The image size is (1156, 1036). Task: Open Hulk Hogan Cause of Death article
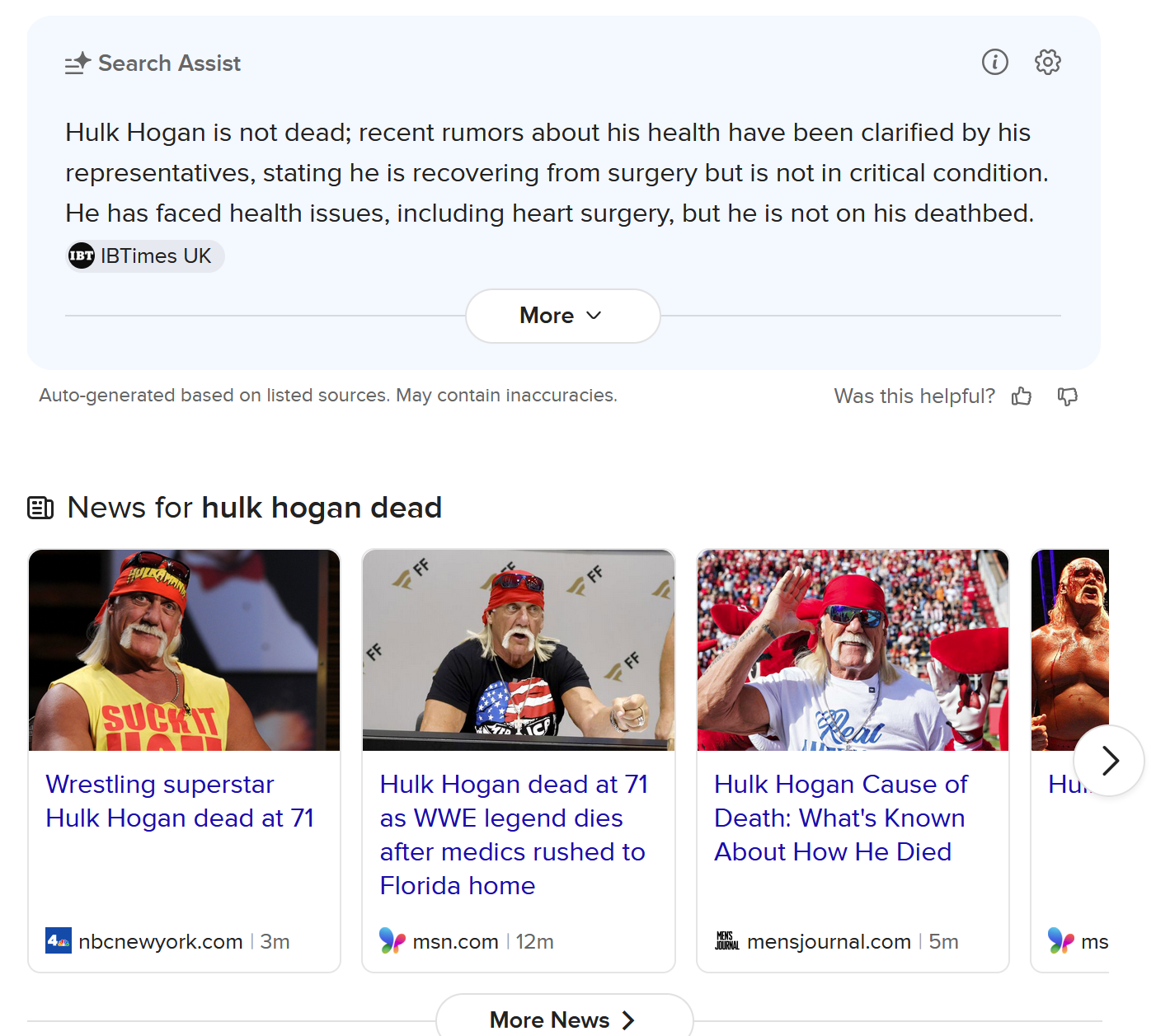[x=841, y=818]
